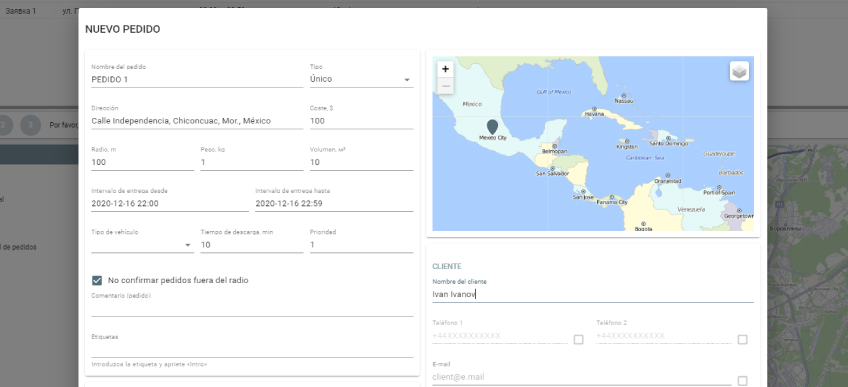Zoom in on the map
Image resolution: width=848 pixels, height=387 pixels.
pos(445,69)
